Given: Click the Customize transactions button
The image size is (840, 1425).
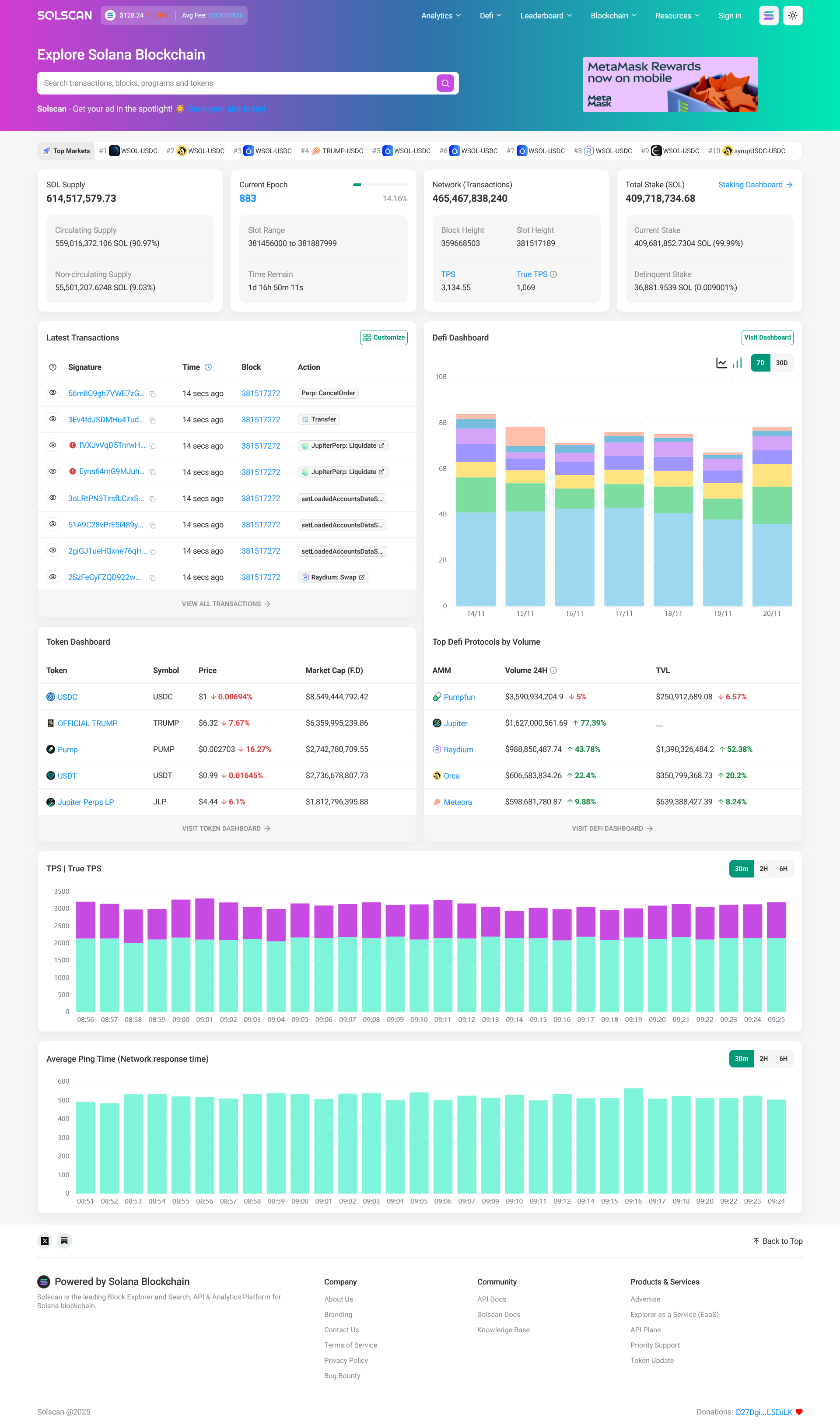Looking at the screenshot, I should [x=384, y=337].
